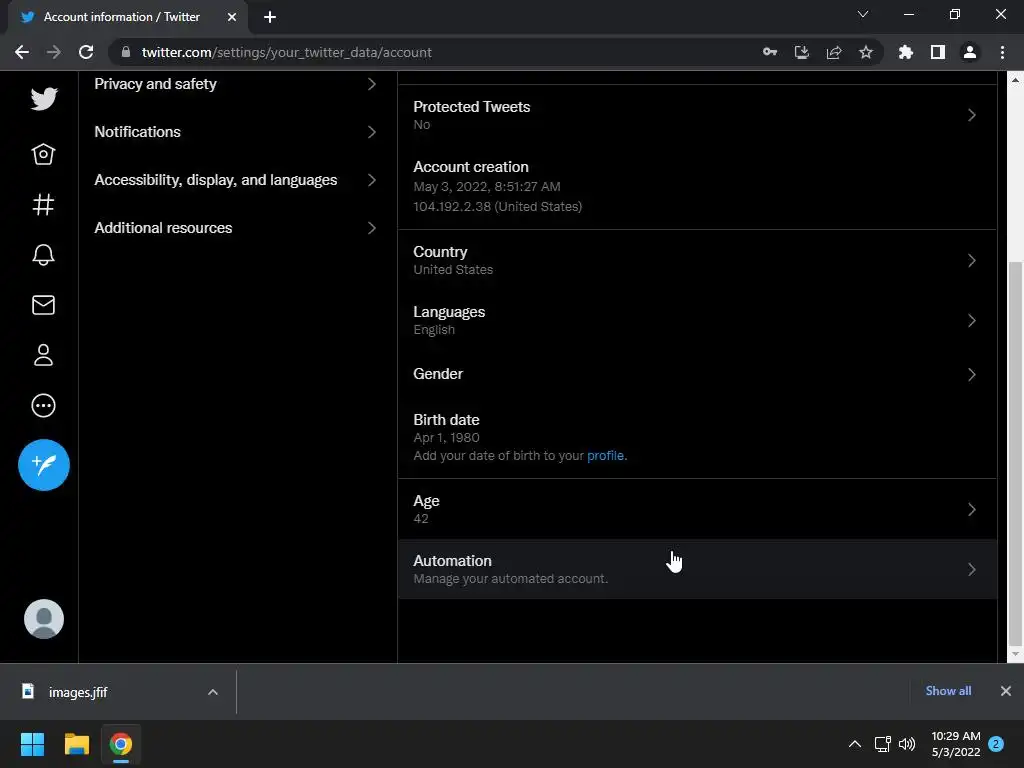Image resolution: width=1024 pixels, height=768 pixels.
Task: Open Gender setting row
Action: click(697, 374)
